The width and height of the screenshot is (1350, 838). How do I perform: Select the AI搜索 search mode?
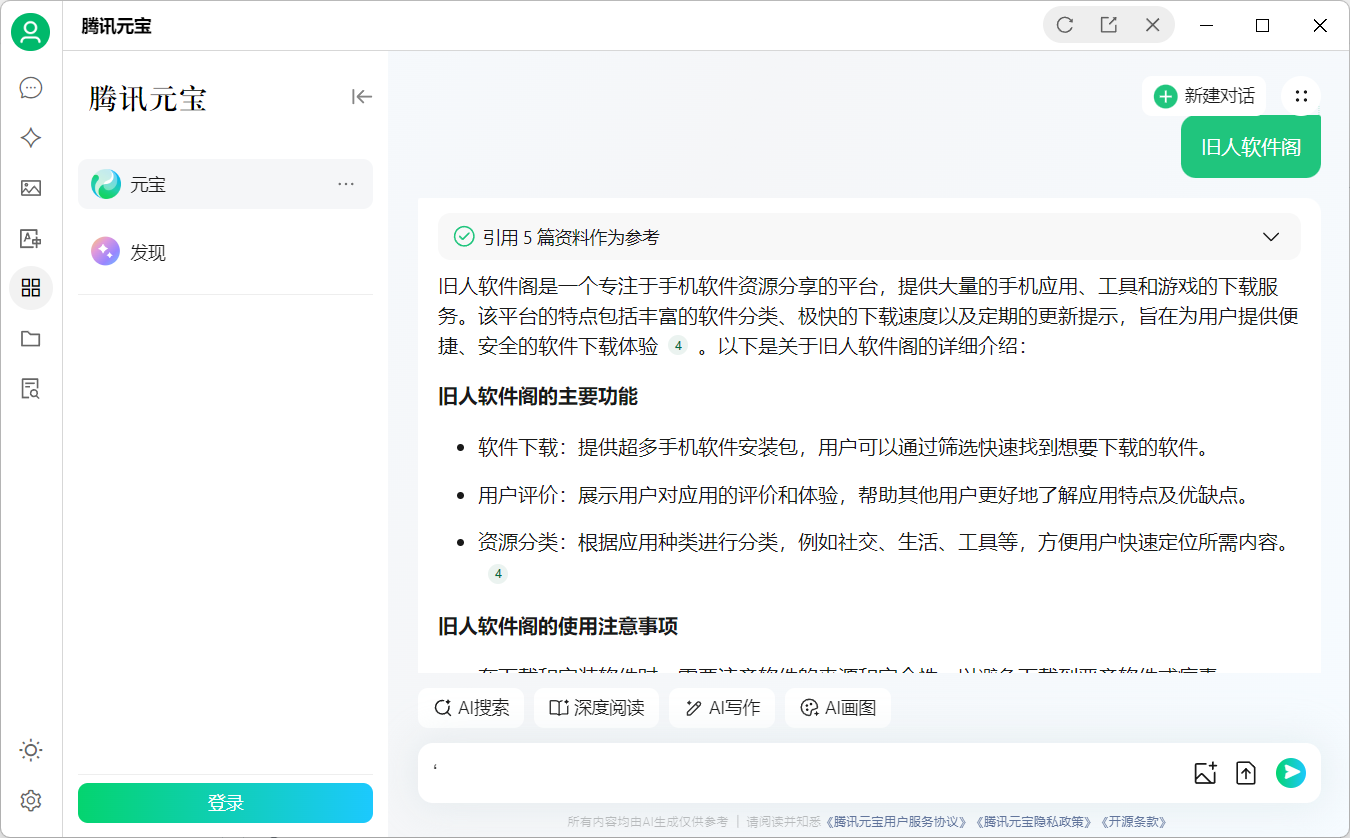click(470, 707)
